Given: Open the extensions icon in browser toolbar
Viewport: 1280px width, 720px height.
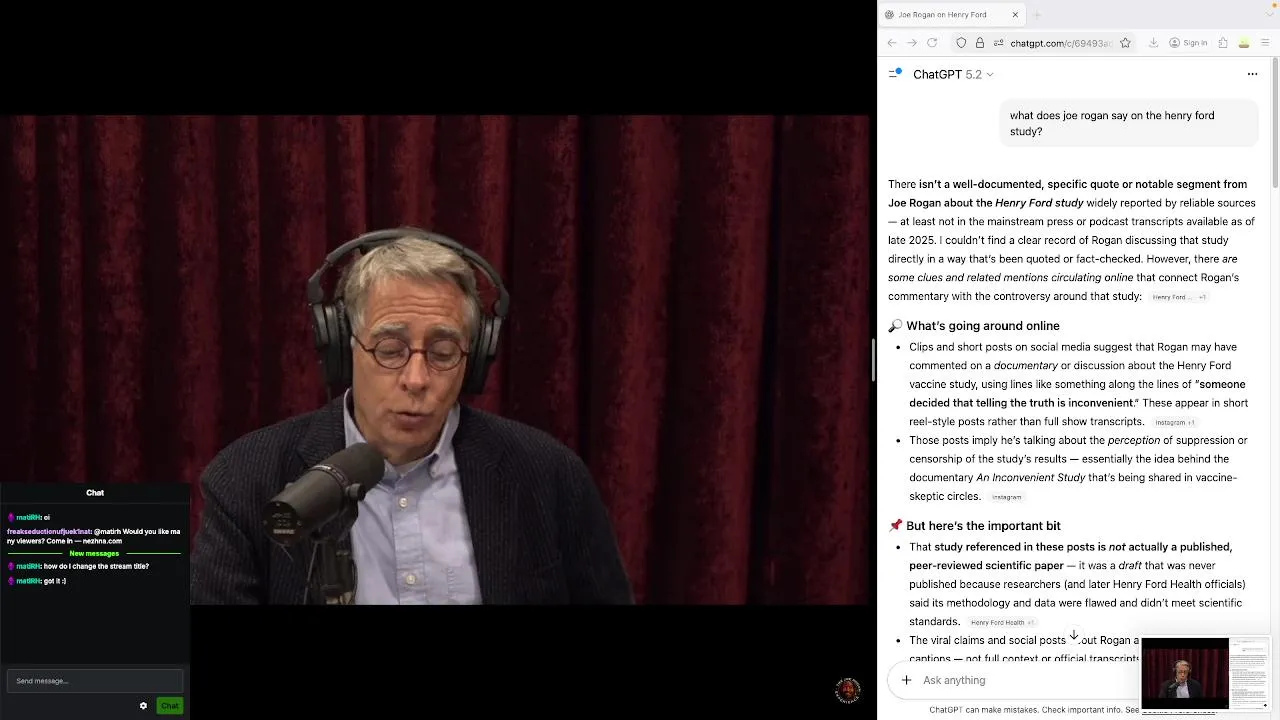Looking at the screenshot, I should click(x=1222, y=43).
